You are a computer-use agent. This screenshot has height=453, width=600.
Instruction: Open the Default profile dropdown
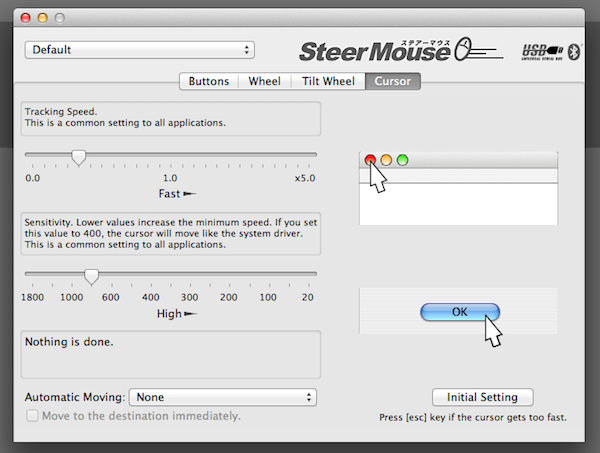(140, 50)
